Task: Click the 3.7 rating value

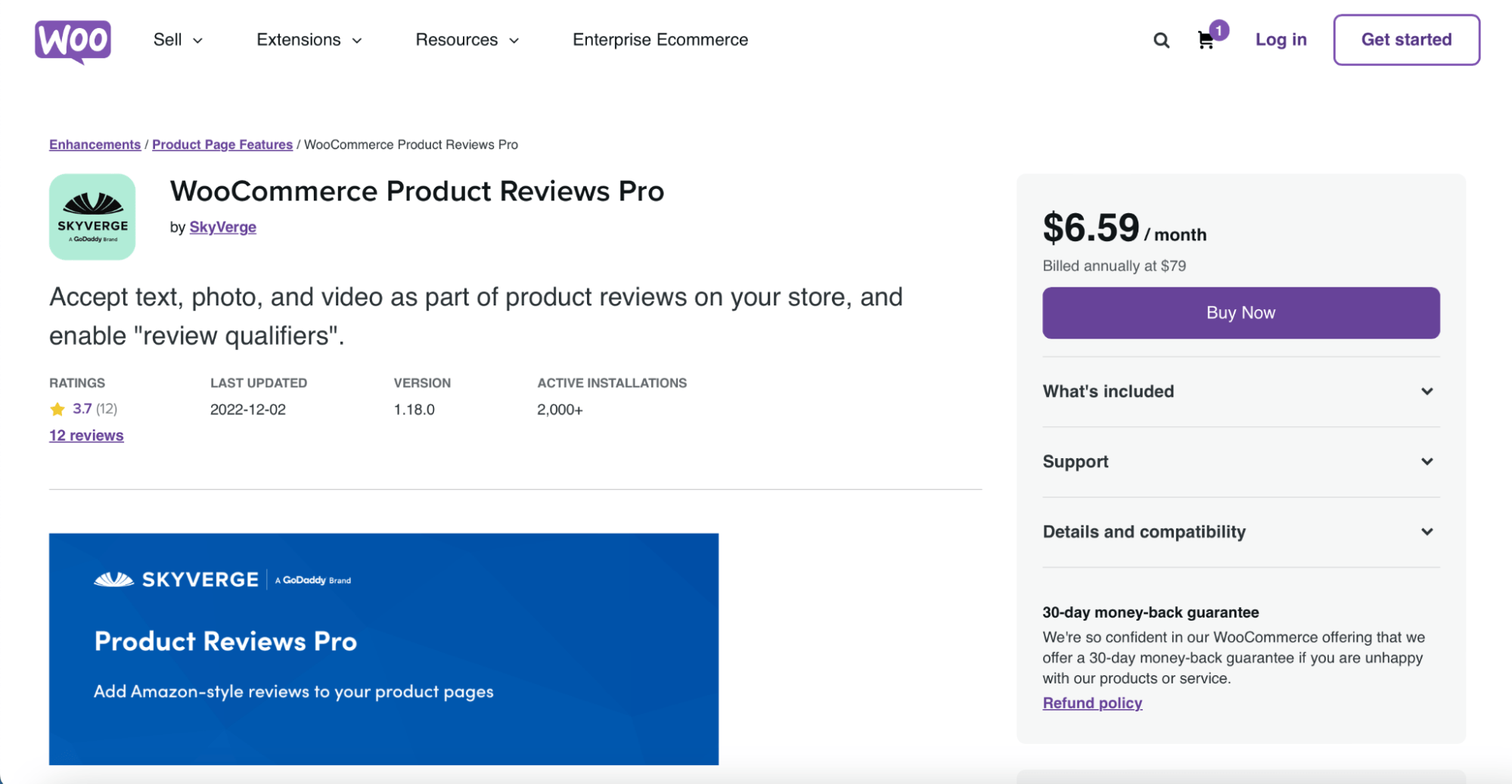Action: 82,409
